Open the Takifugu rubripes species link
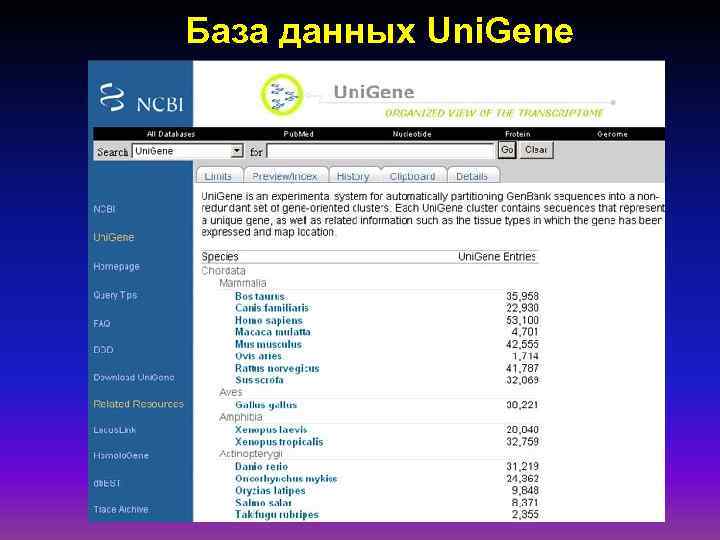Viewport: 720px width, 540px height. click(x=276, y=514)
